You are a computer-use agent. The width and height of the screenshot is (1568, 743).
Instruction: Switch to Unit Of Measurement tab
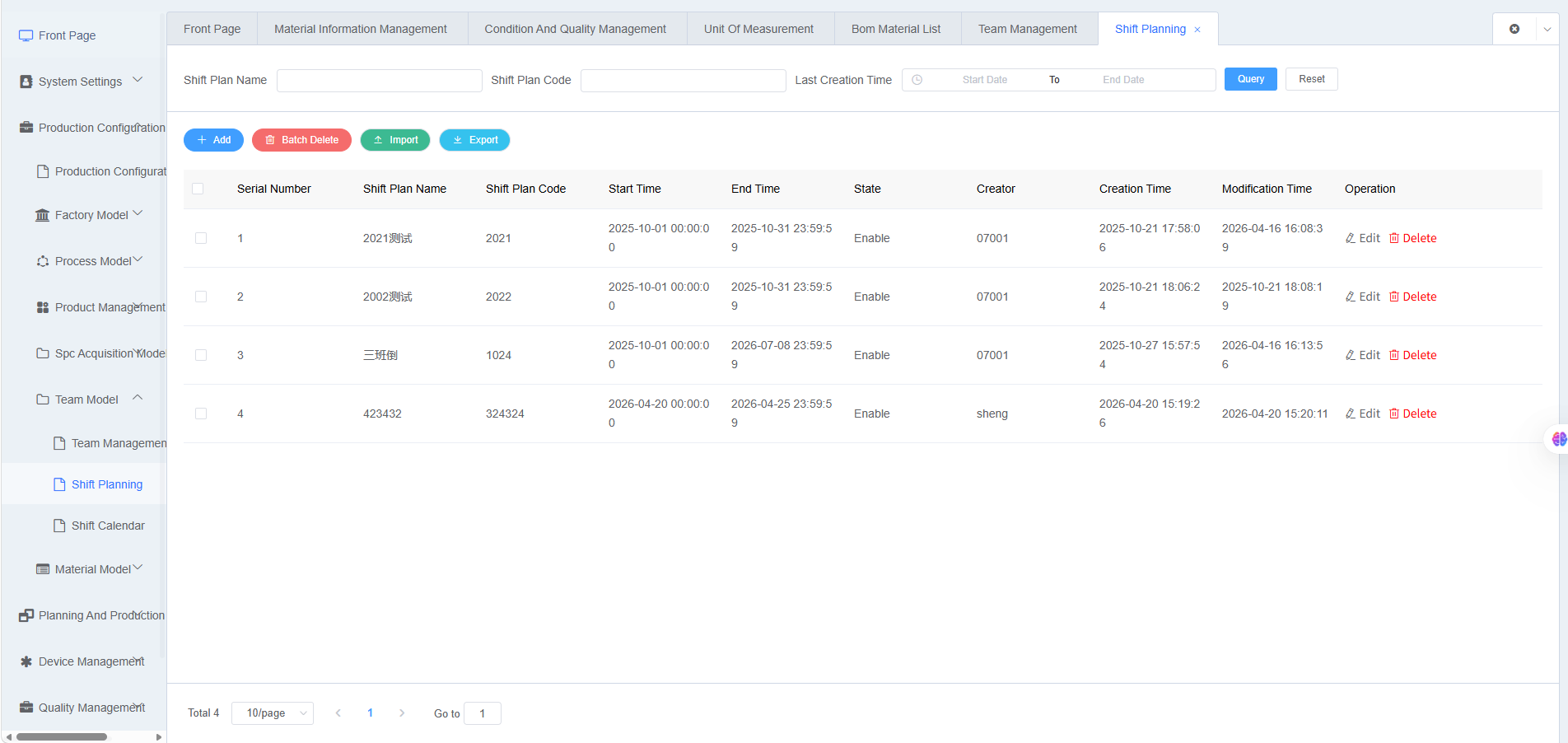pos(758,29)
